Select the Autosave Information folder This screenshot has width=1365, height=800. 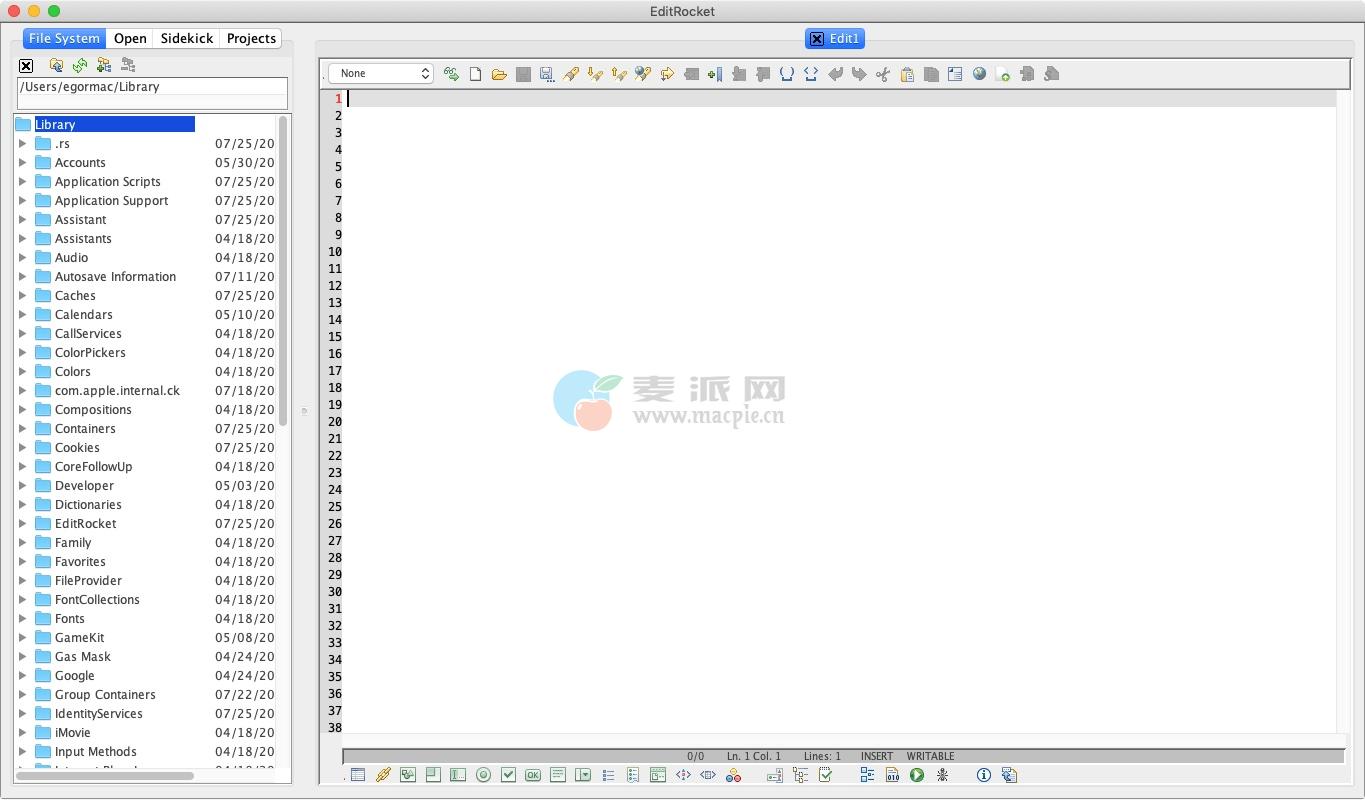coord(115,277)
